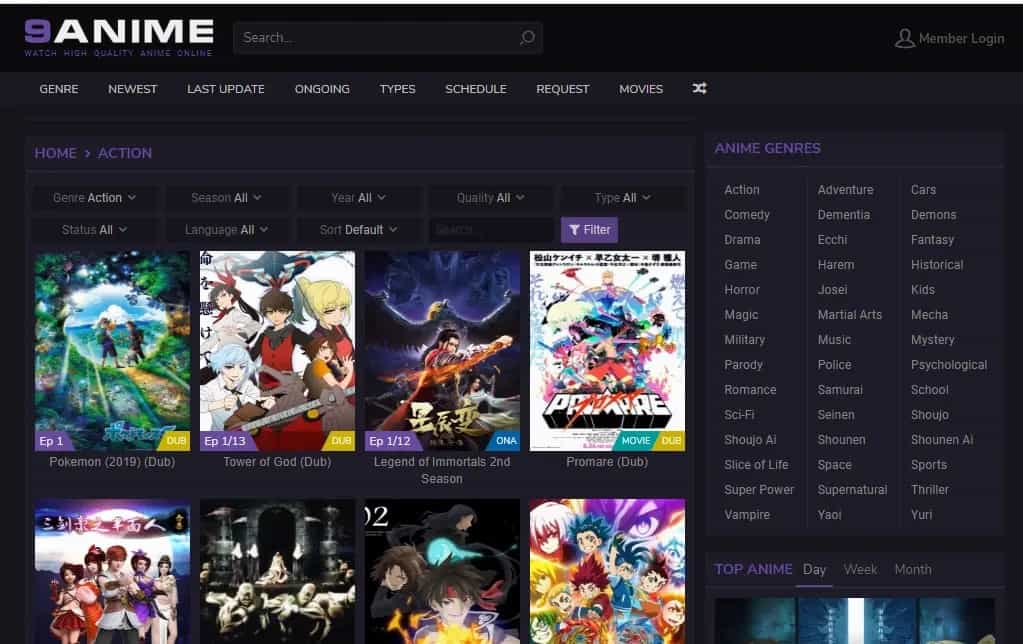This screenshot has height=644, width=1023.
Task: Open the Historical genre
Action: pos(937,264)
